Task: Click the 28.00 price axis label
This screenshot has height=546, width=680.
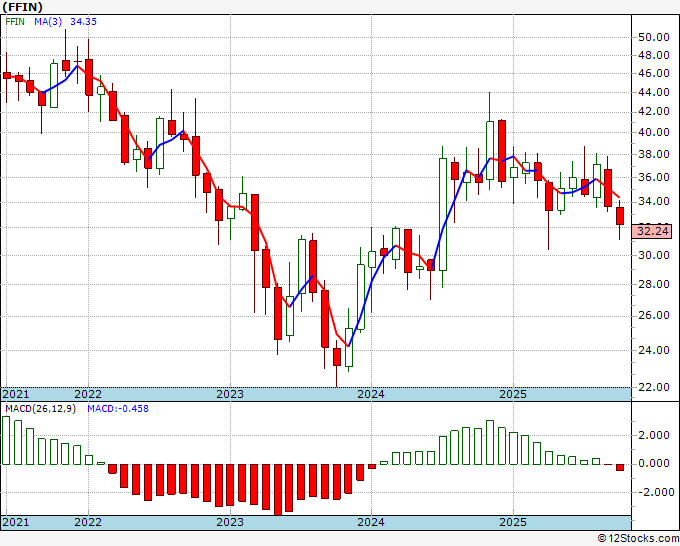Action: pyautogui.click(x=654, y=284)
